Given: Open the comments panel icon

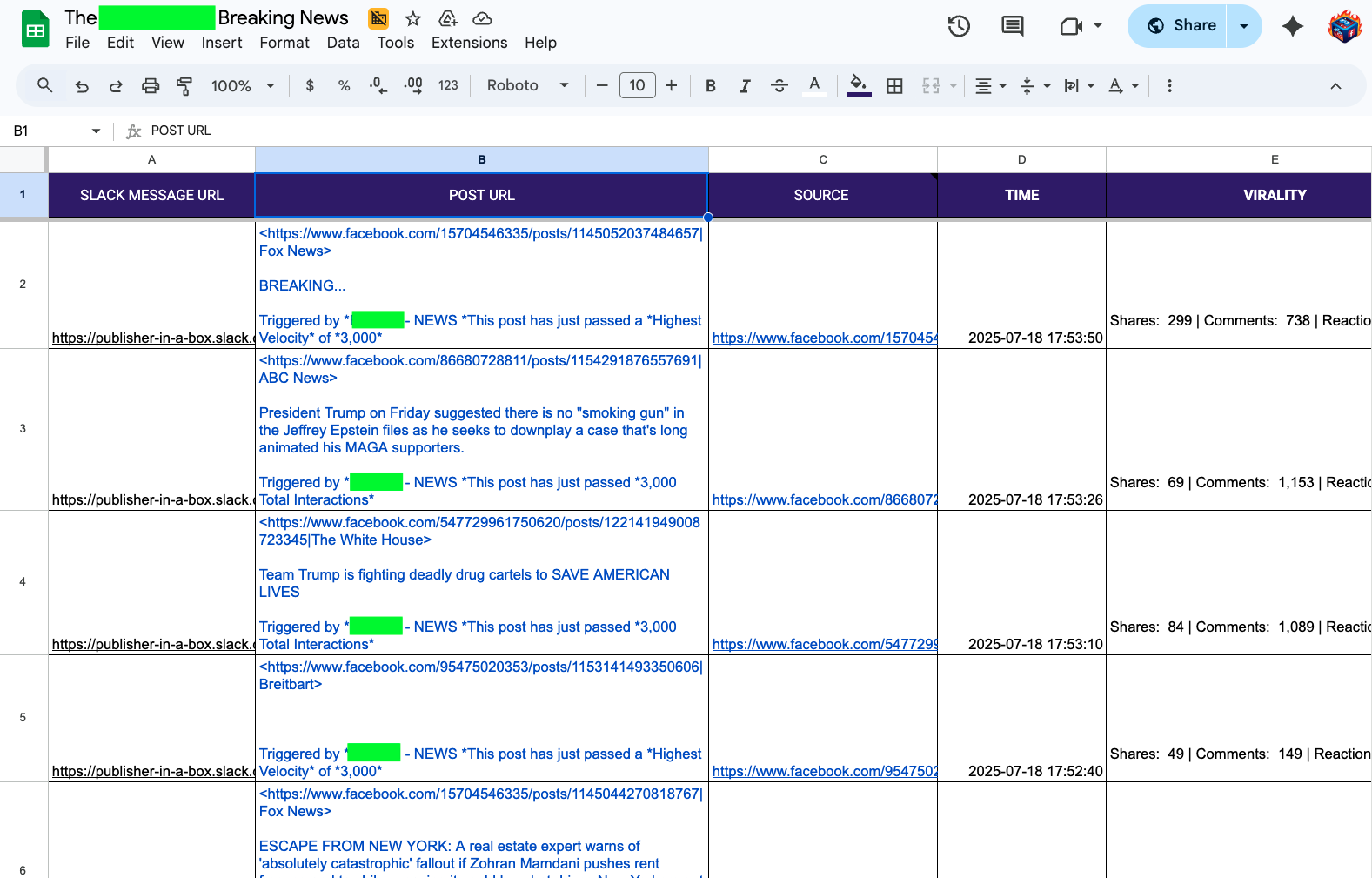Looking at the screenshot, I should [x=1013, y=26].
